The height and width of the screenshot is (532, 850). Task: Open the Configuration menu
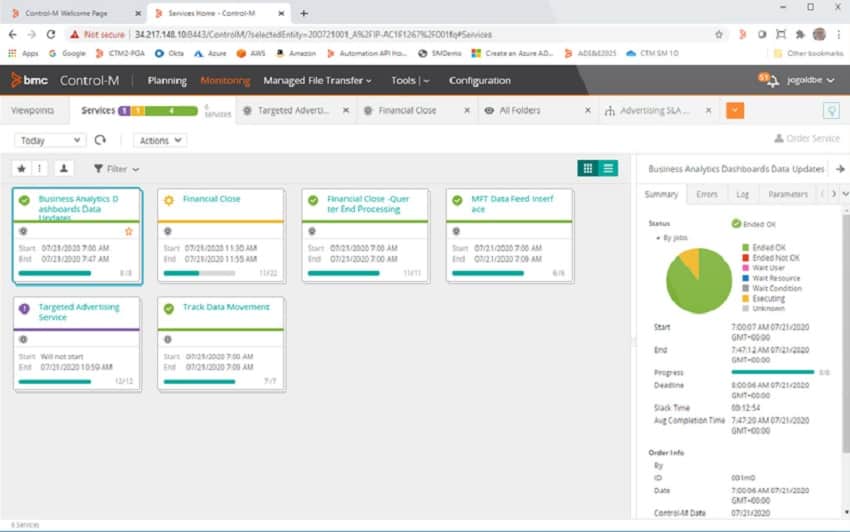(479, 80)
